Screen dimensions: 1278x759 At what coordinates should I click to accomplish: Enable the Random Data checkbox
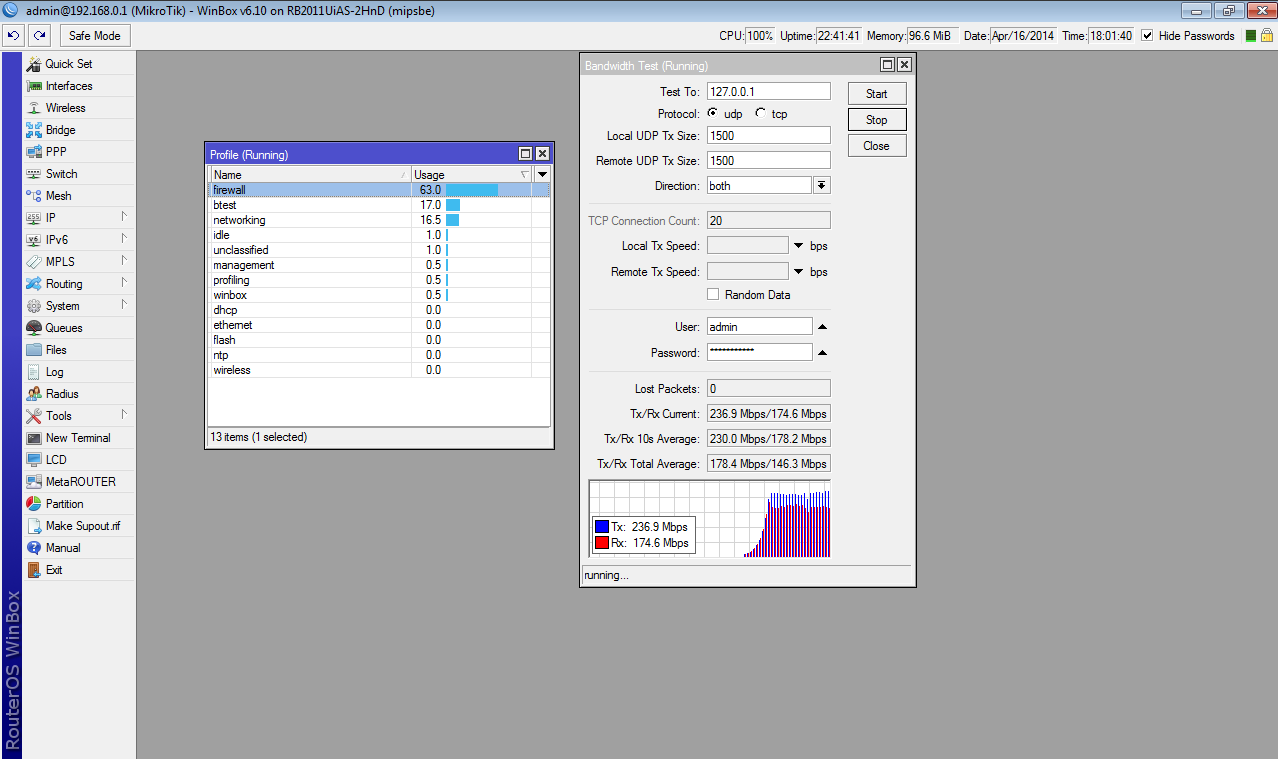point(713,294)
